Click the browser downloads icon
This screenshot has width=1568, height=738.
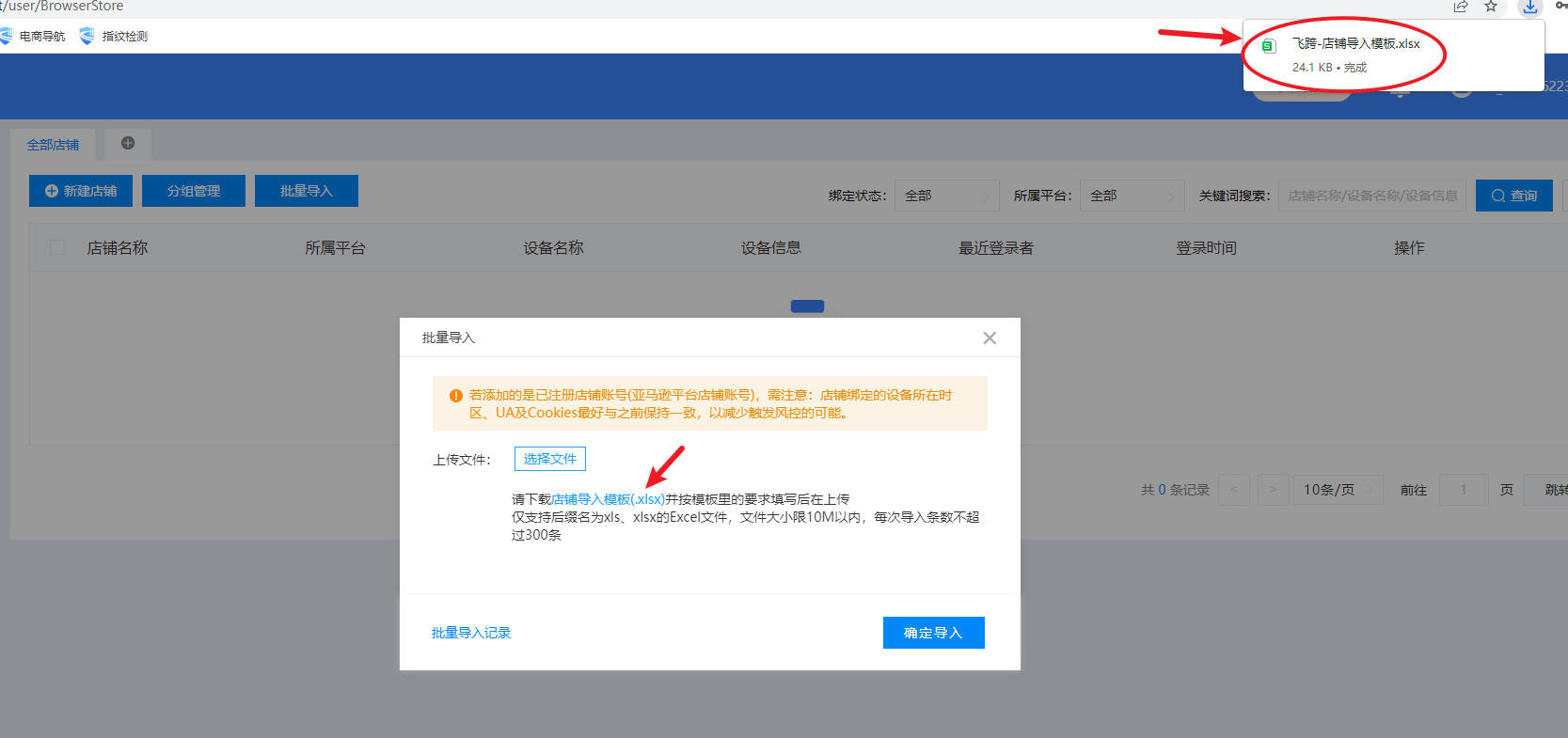tap(1530, 8)
